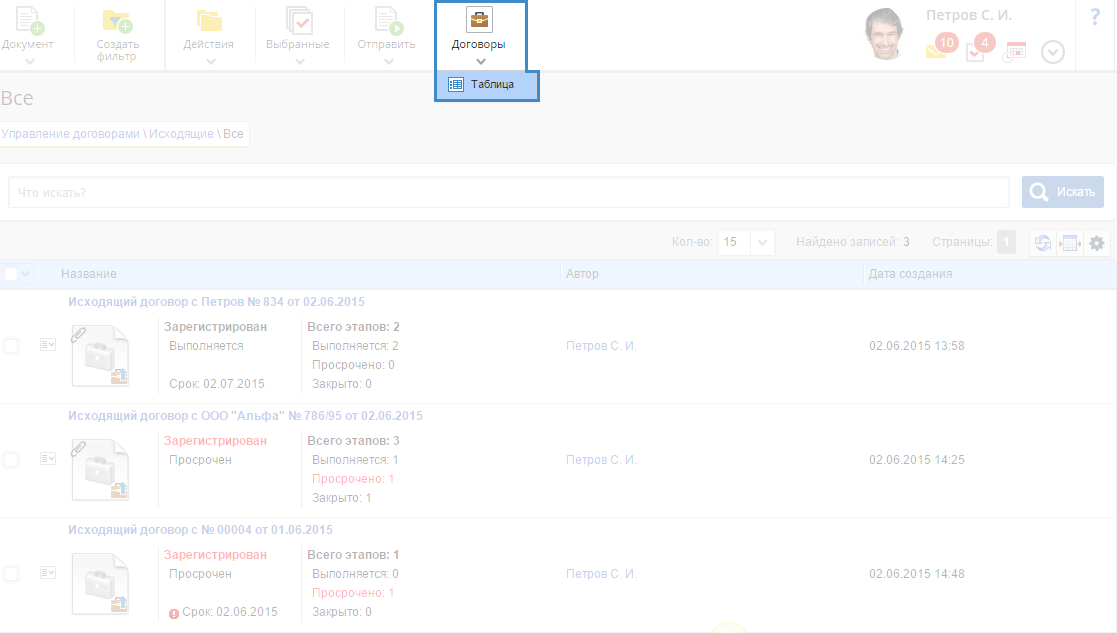Open the Документ toolbar icon
Screen dimensions: 1117x633
pos(29,21)
